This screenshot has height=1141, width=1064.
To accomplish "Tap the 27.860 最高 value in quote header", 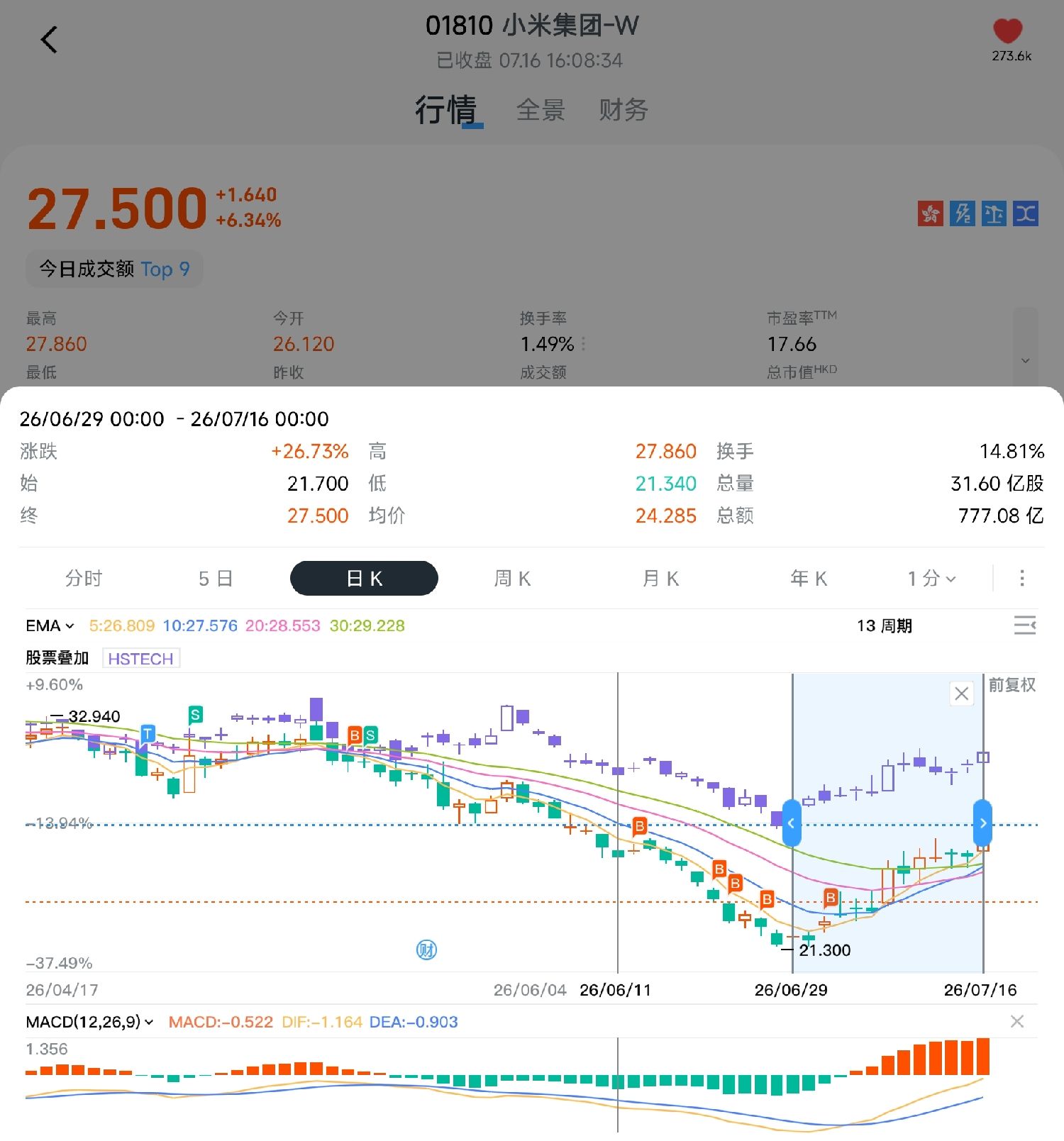I will pyautogui.click(x=56, y=345).
